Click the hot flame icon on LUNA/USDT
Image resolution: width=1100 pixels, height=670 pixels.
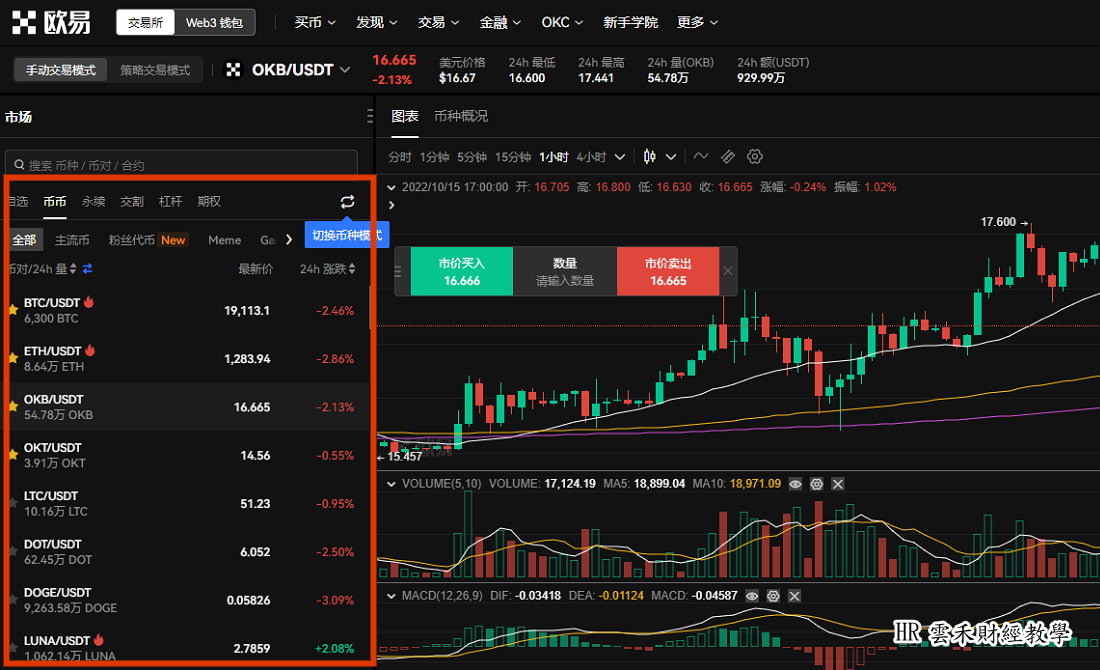click(x=99, y=640)
